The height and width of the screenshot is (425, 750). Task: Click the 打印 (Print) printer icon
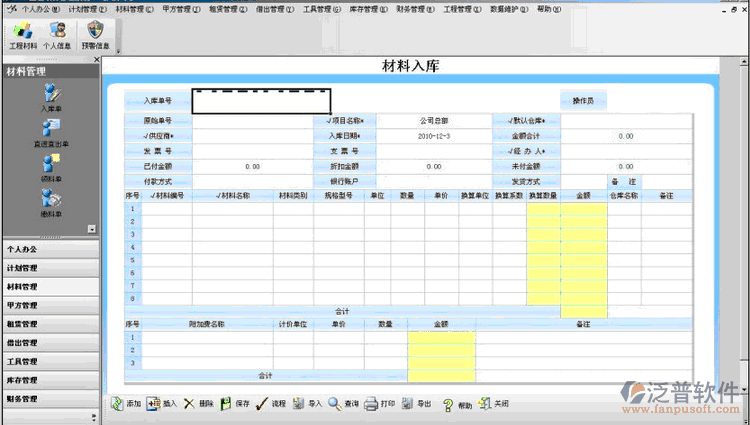(371, 403)
